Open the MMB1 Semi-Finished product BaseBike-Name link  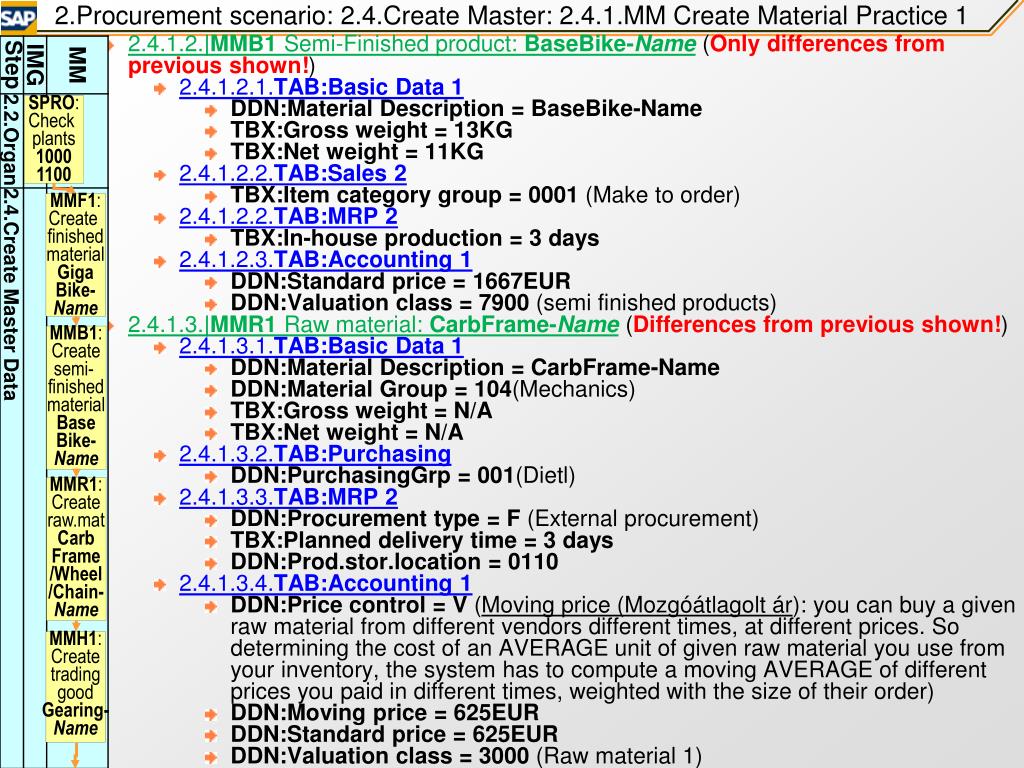(411, 44)
